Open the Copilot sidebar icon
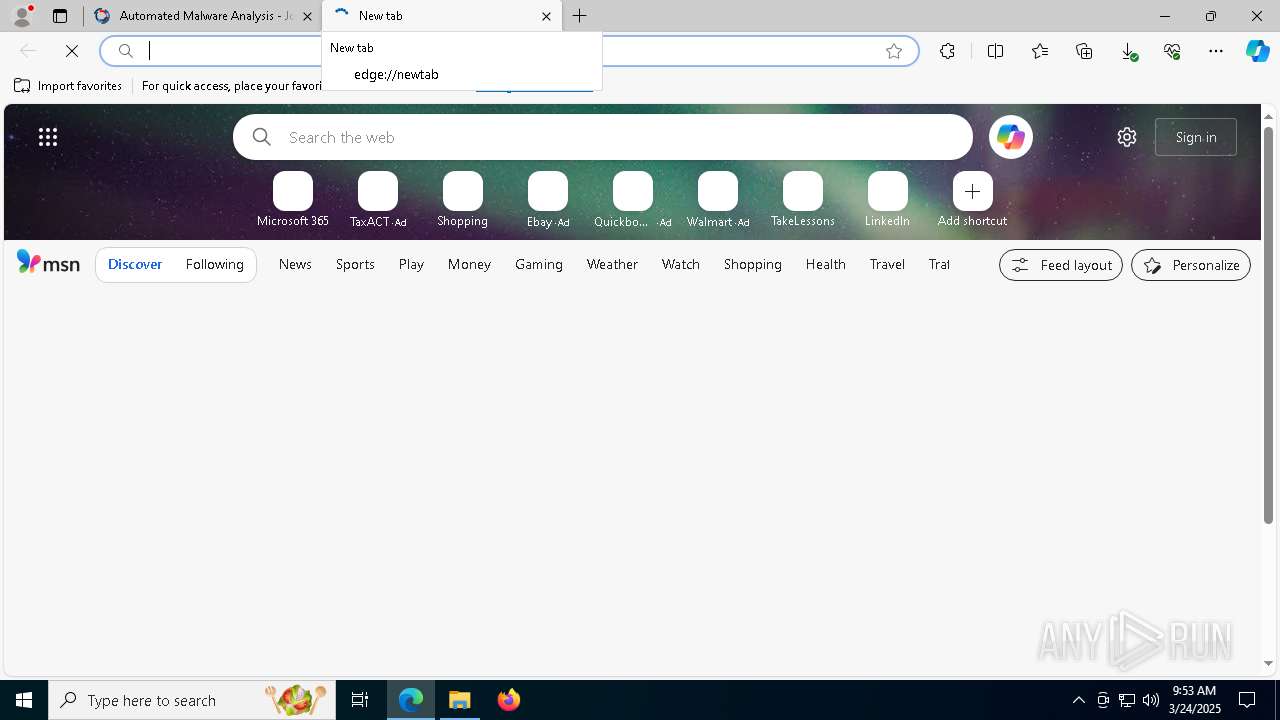The image size is (1280, 720). pyautogui.click(x=1257, y=51)
